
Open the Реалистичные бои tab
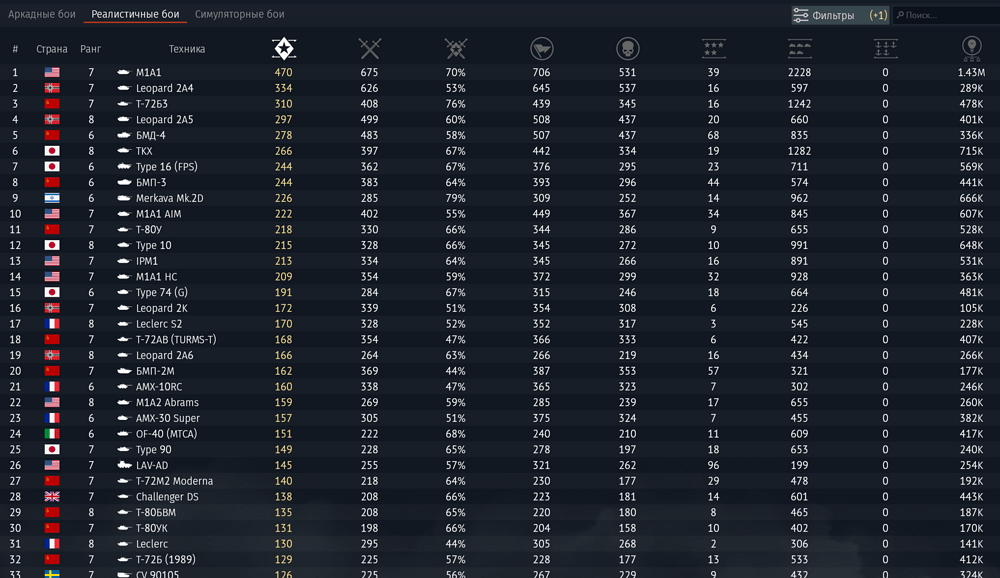[x=135, y=15]
